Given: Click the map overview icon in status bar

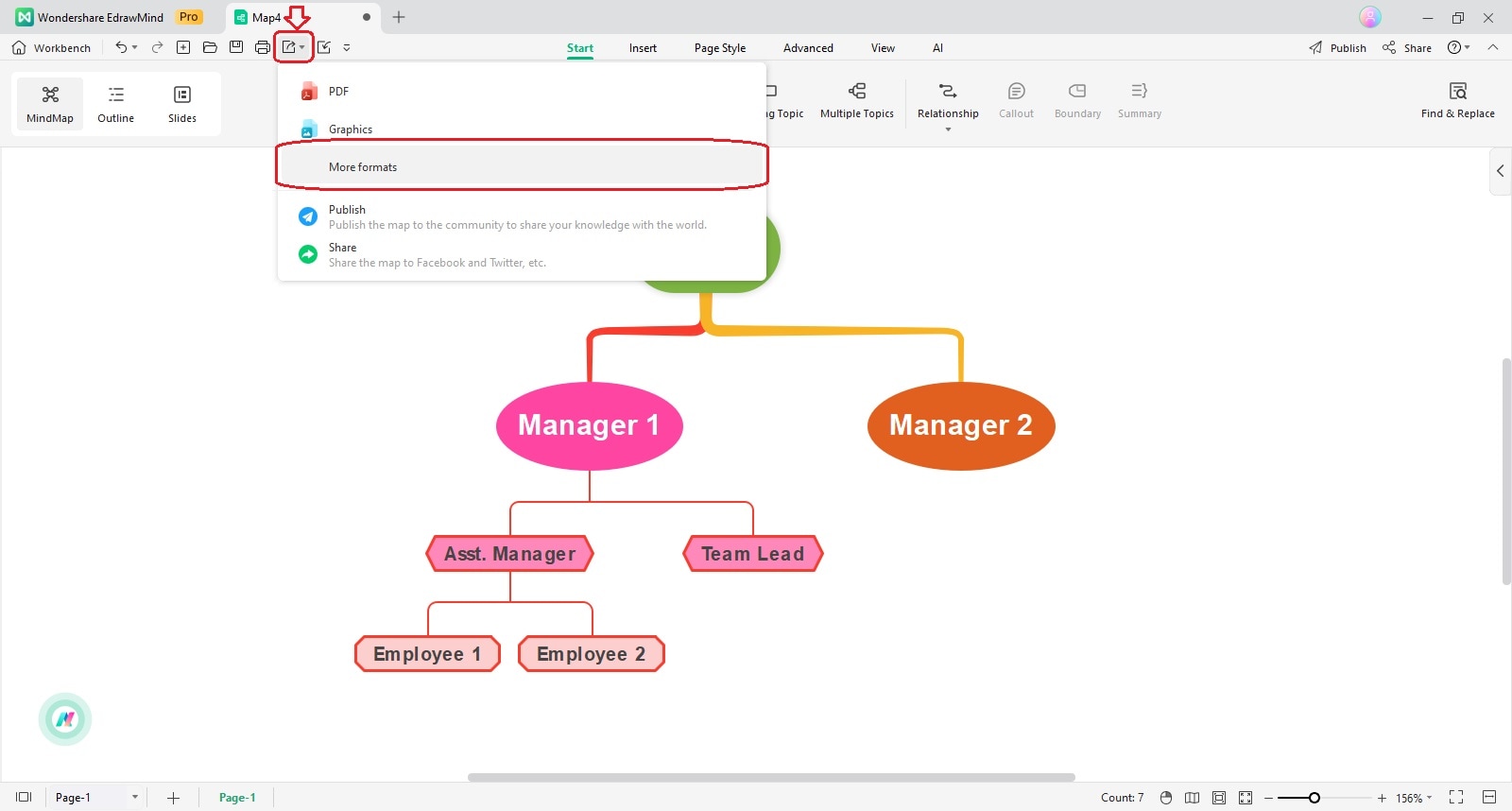Looking at the screenshot, I should 1193,798.
